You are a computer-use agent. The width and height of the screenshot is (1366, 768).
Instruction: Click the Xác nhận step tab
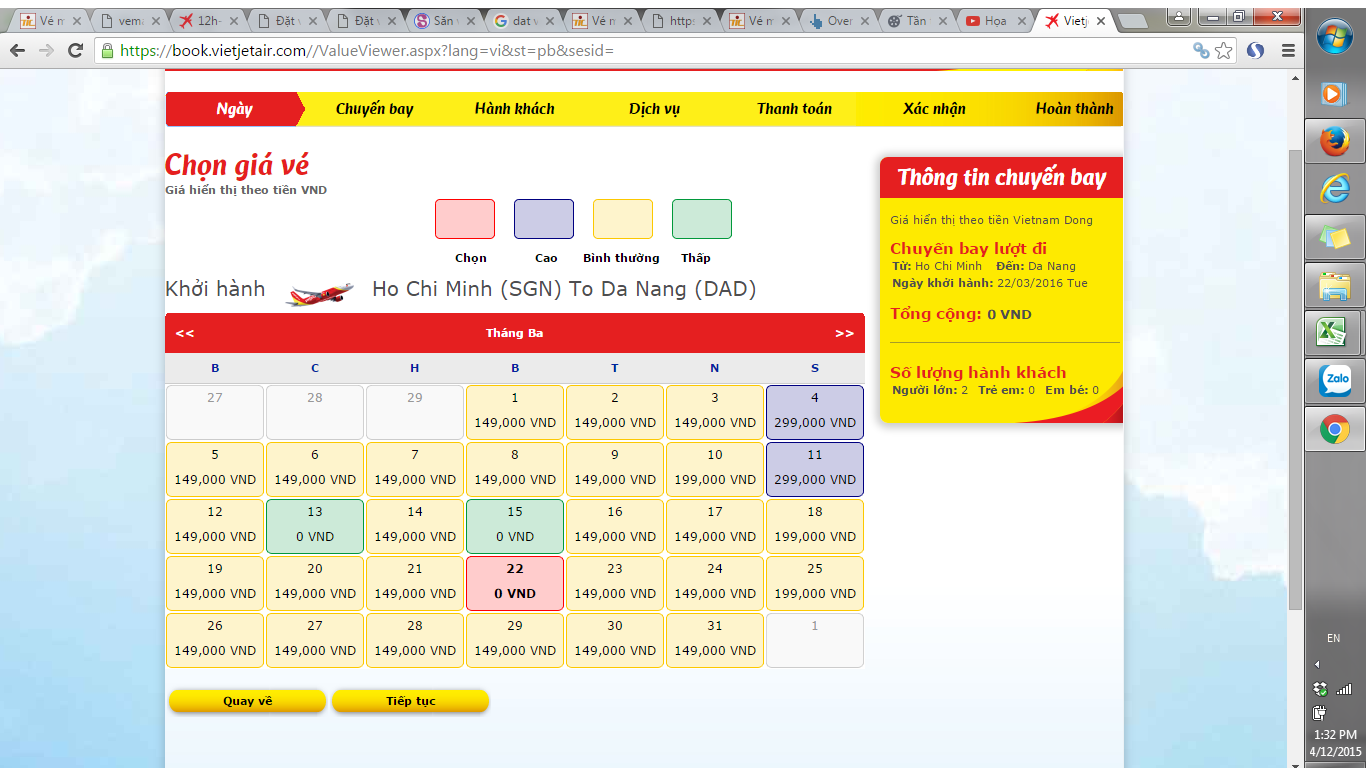934,109
